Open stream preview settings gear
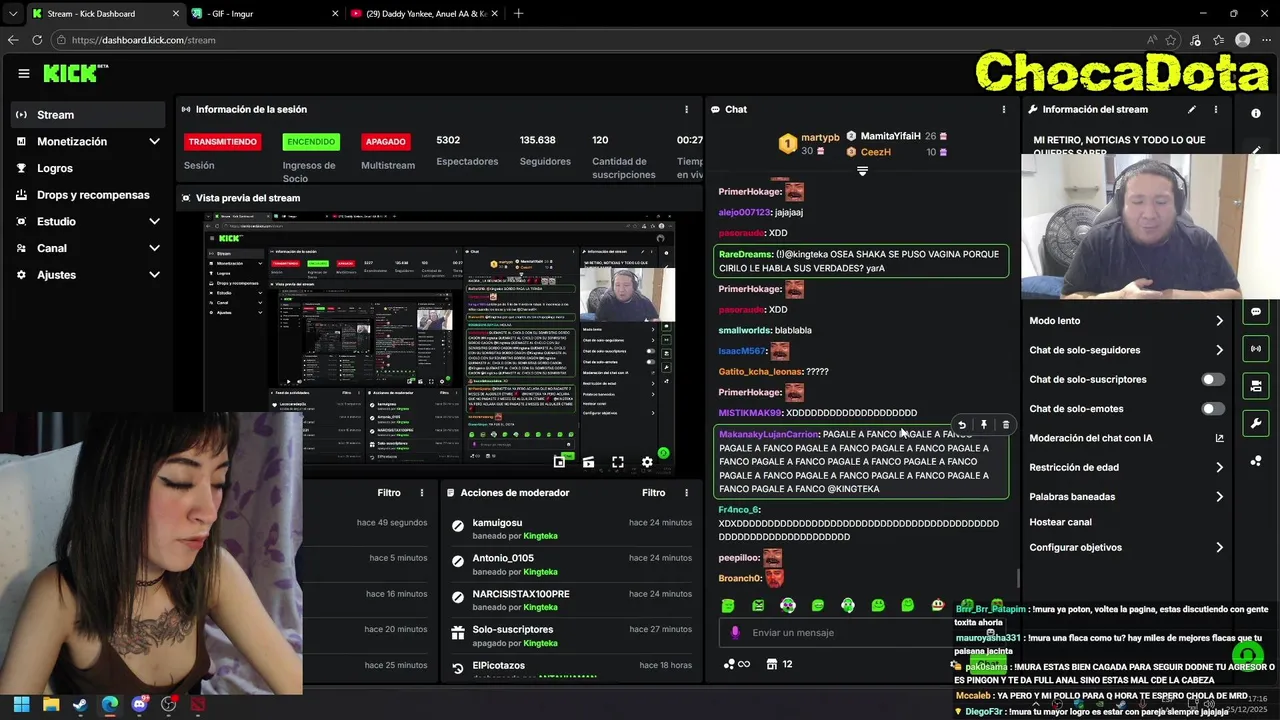This screenshot has width=1280, height=720. point(647,462)
